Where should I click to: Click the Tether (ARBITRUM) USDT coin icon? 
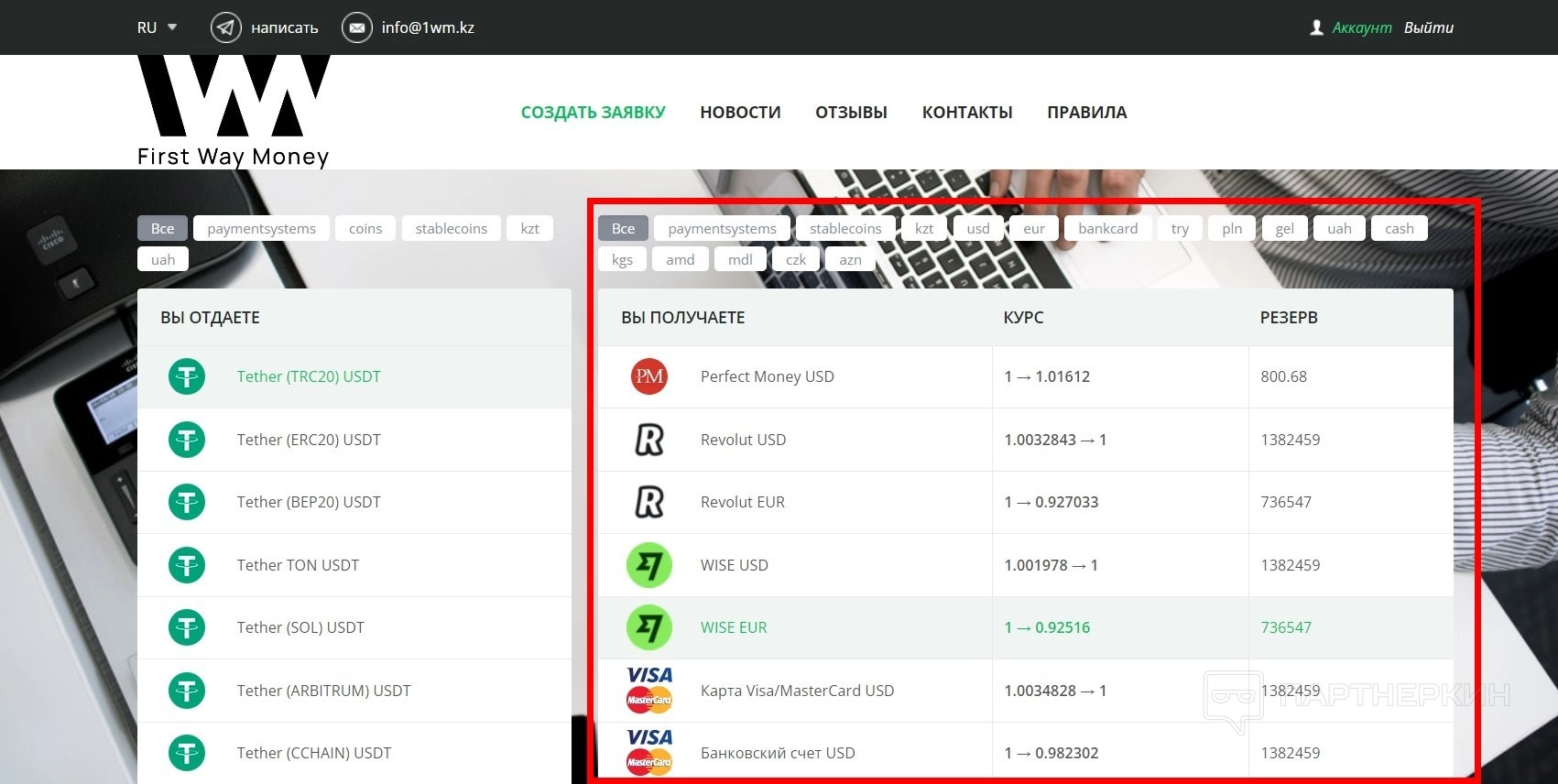[x=187, y=691]
